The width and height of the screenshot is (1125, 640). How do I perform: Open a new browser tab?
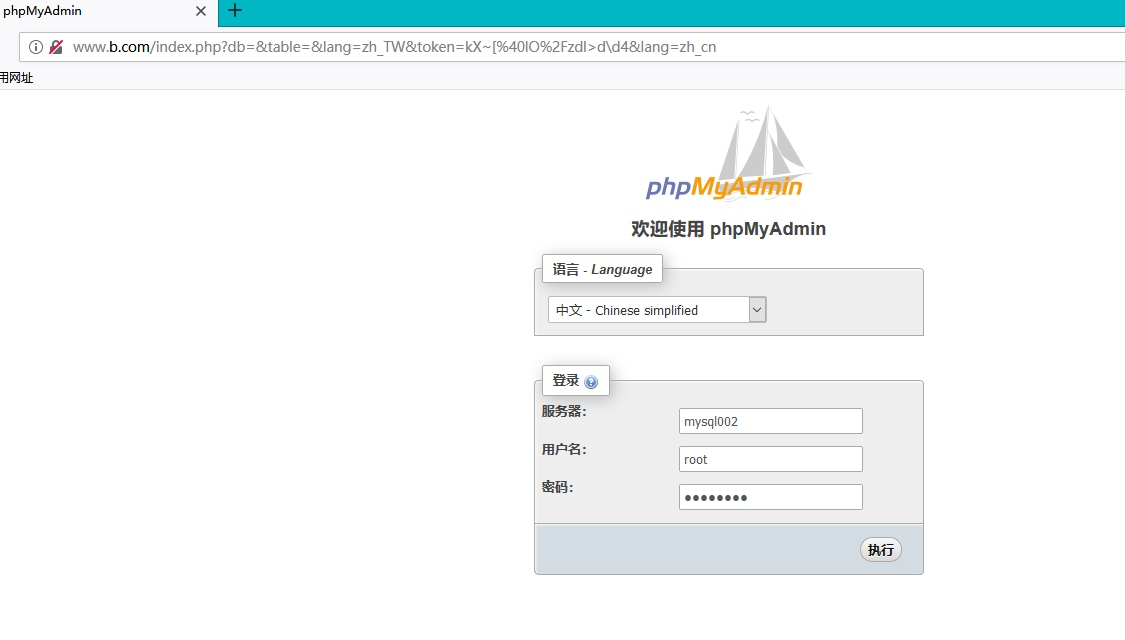[x=235, y=11]
